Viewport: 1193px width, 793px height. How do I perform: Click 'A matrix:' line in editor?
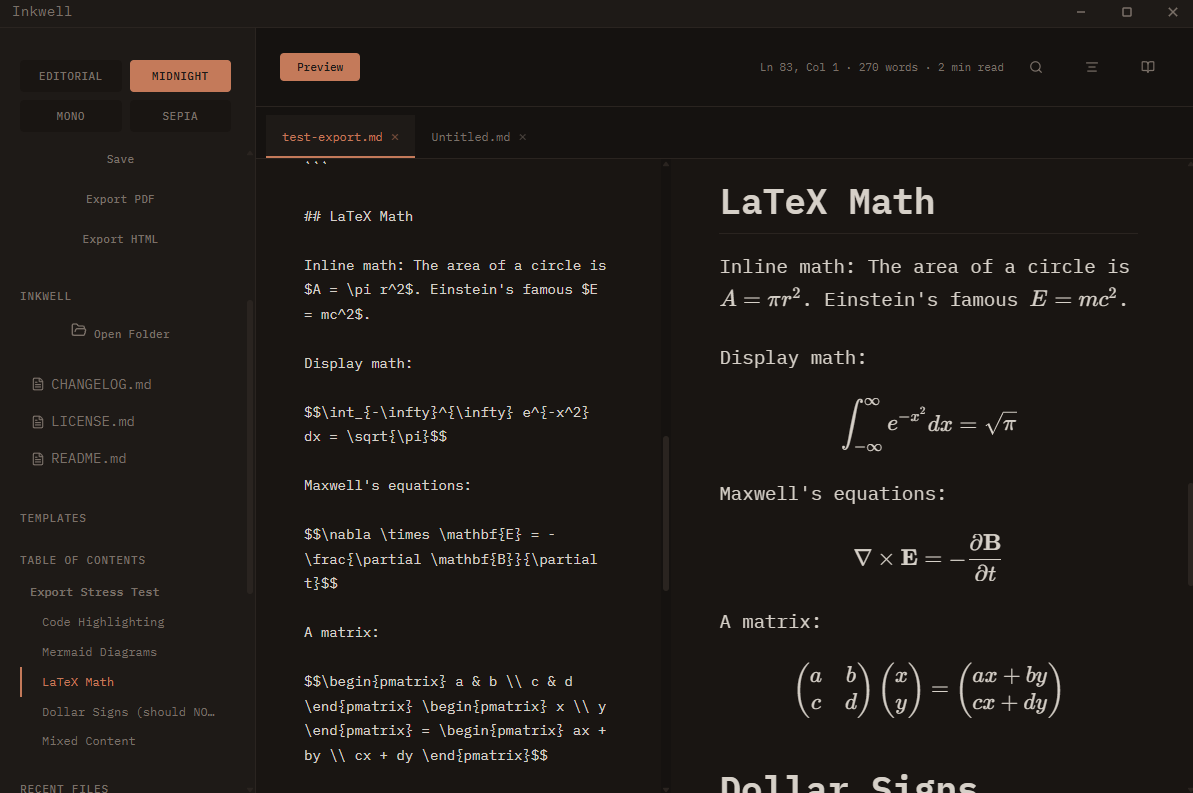point(342,632)
